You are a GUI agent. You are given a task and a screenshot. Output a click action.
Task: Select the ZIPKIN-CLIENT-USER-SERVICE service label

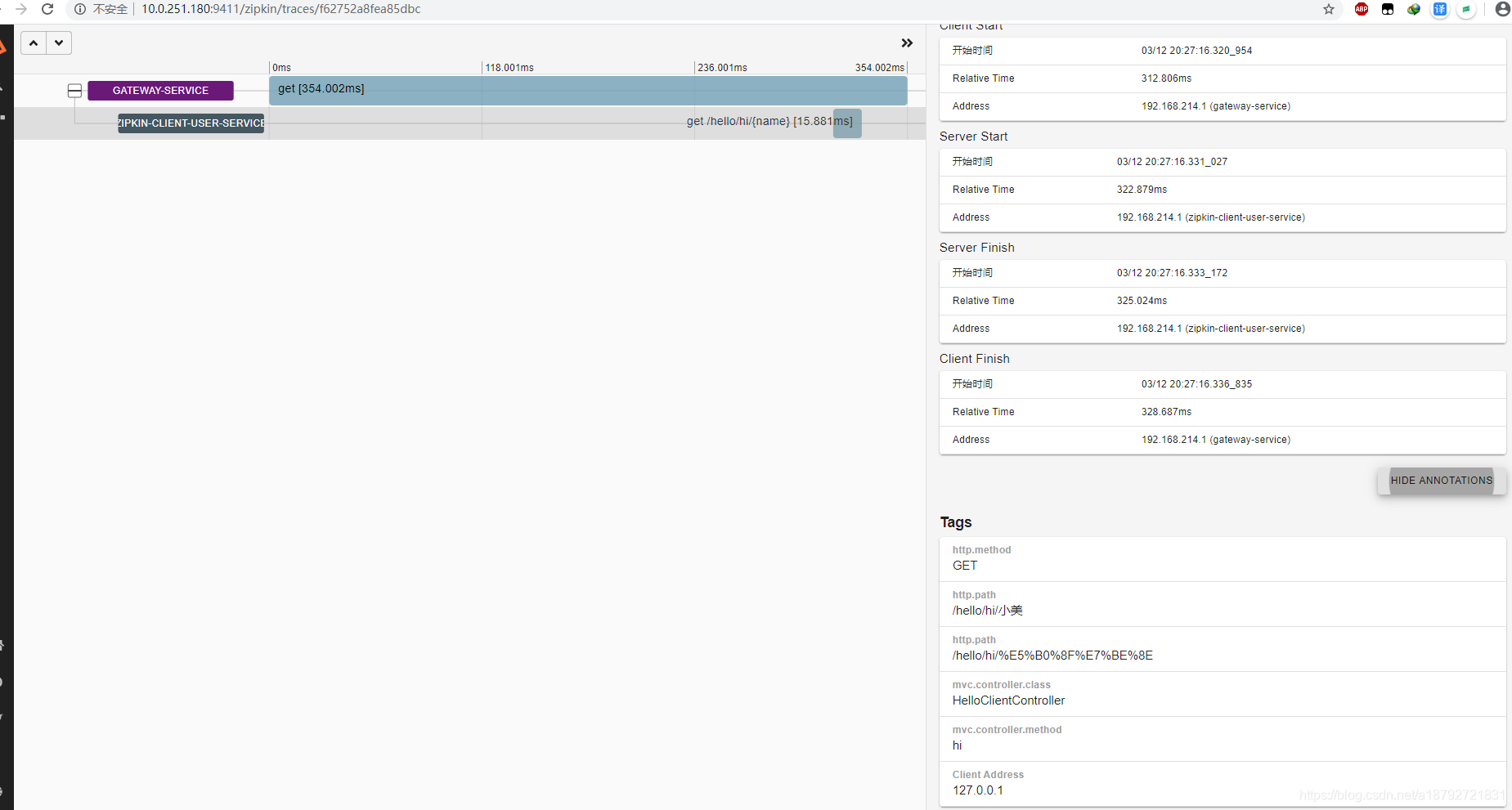click(191, 123)
